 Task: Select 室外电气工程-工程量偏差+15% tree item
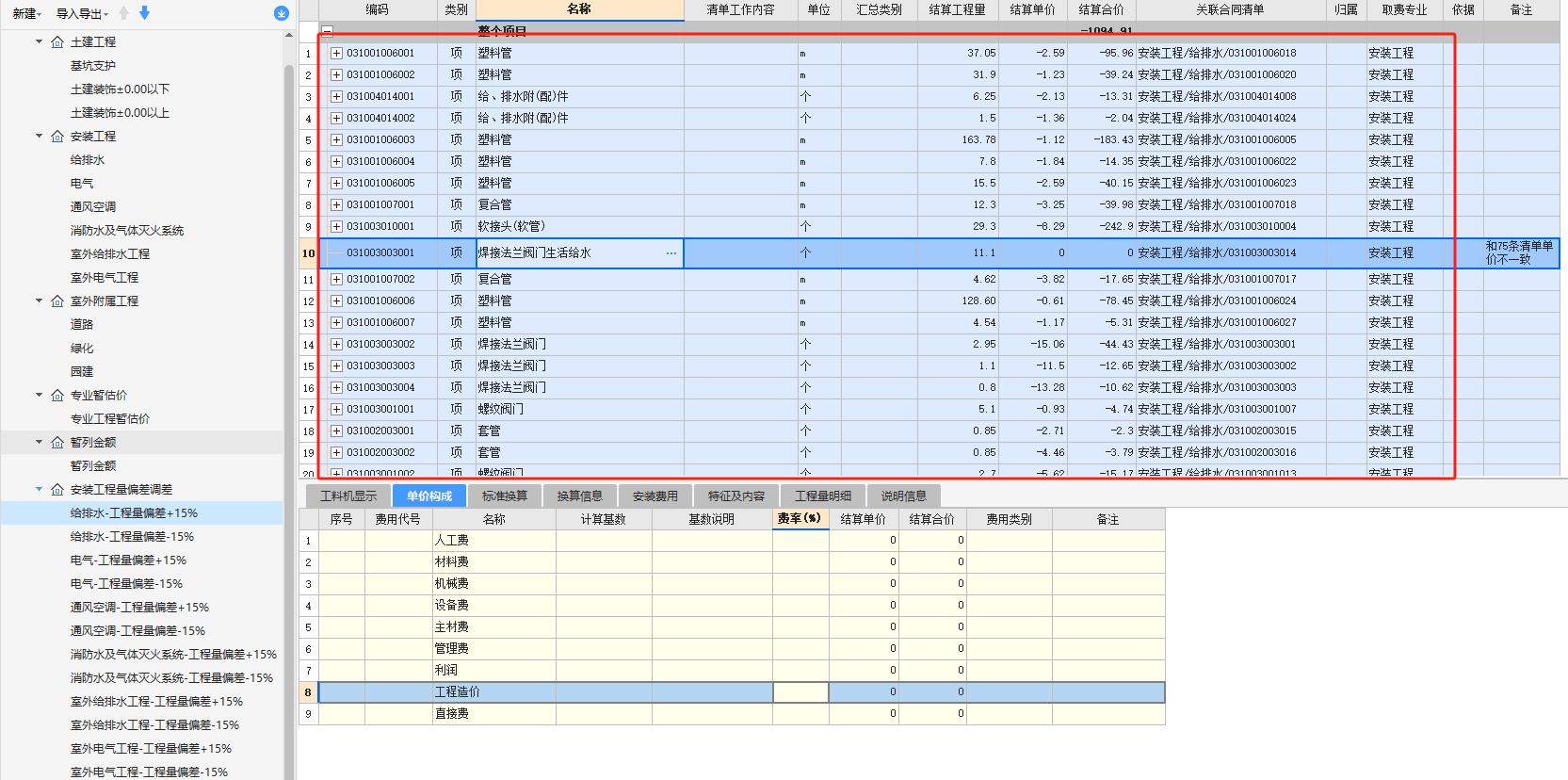click(x=151, y=748)
